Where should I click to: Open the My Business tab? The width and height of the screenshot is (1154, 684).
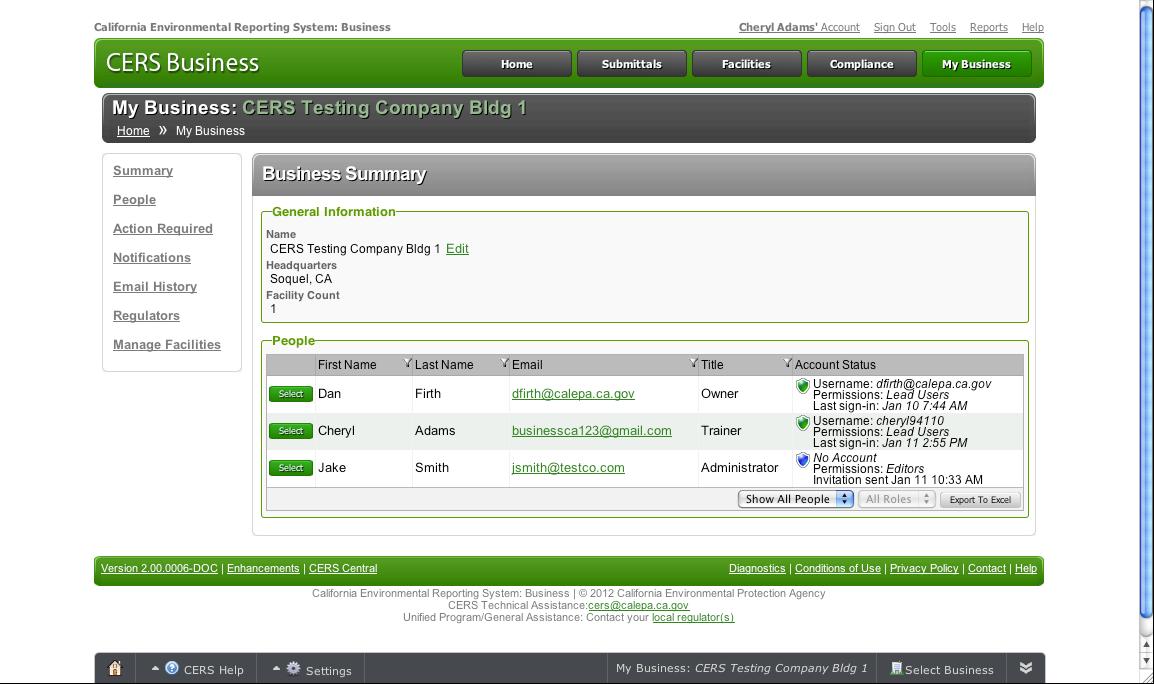(977, 64)
